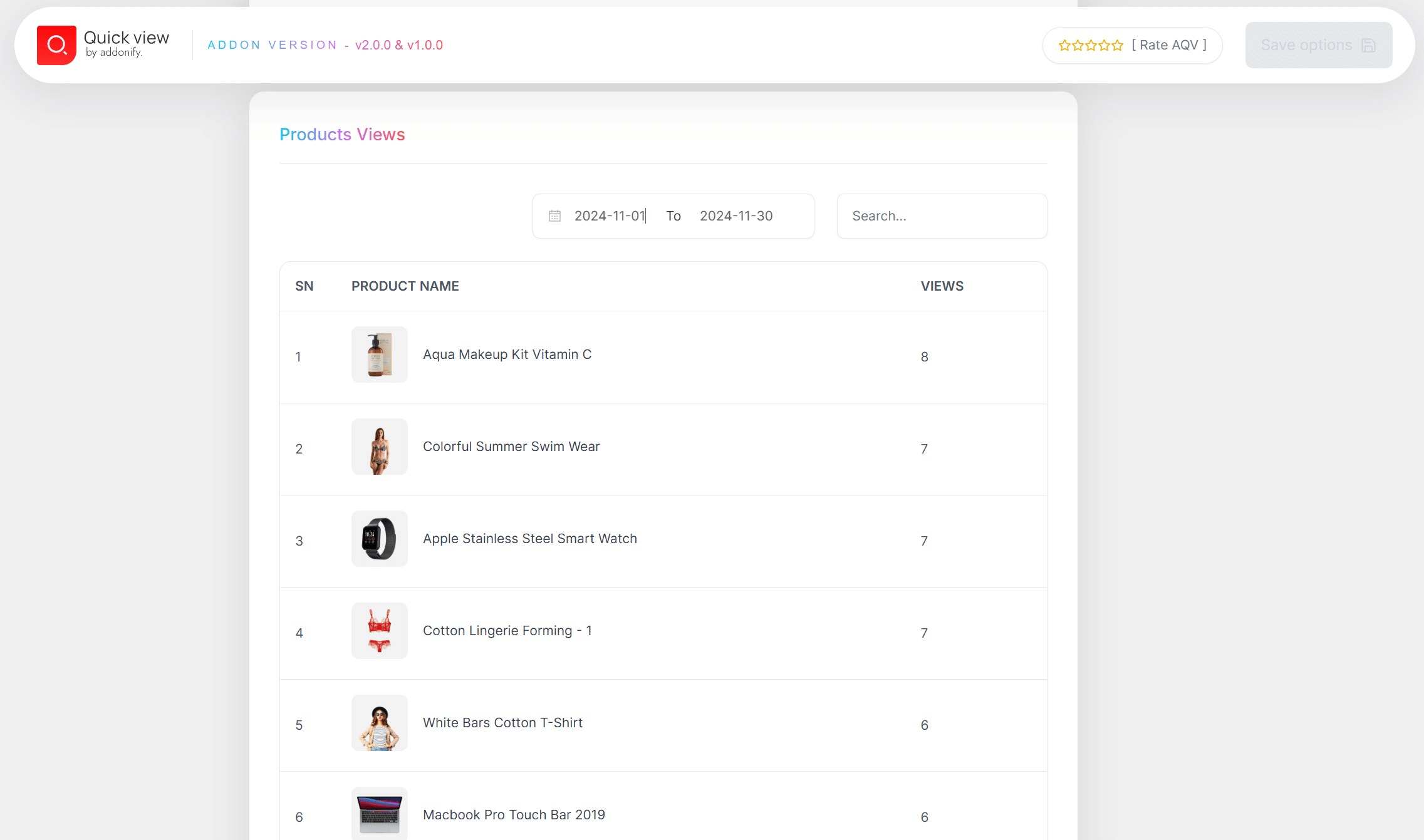Screen dimensions: 1424x840
Task: Open Apple Stainless Steel Smart Watch name
Action: tap(529, 539)
